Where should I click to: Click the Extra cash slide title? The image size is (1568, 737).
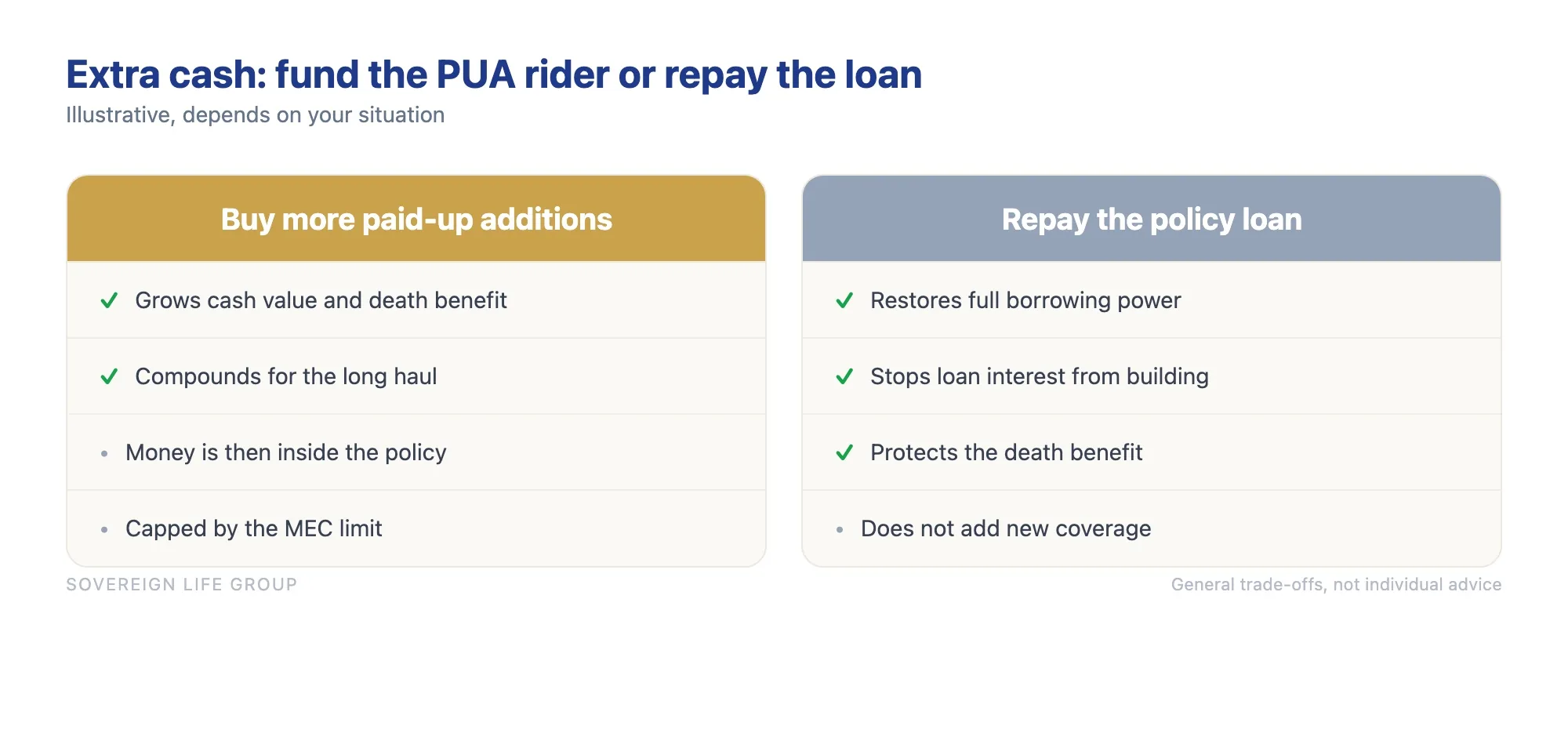click(494, 75)
